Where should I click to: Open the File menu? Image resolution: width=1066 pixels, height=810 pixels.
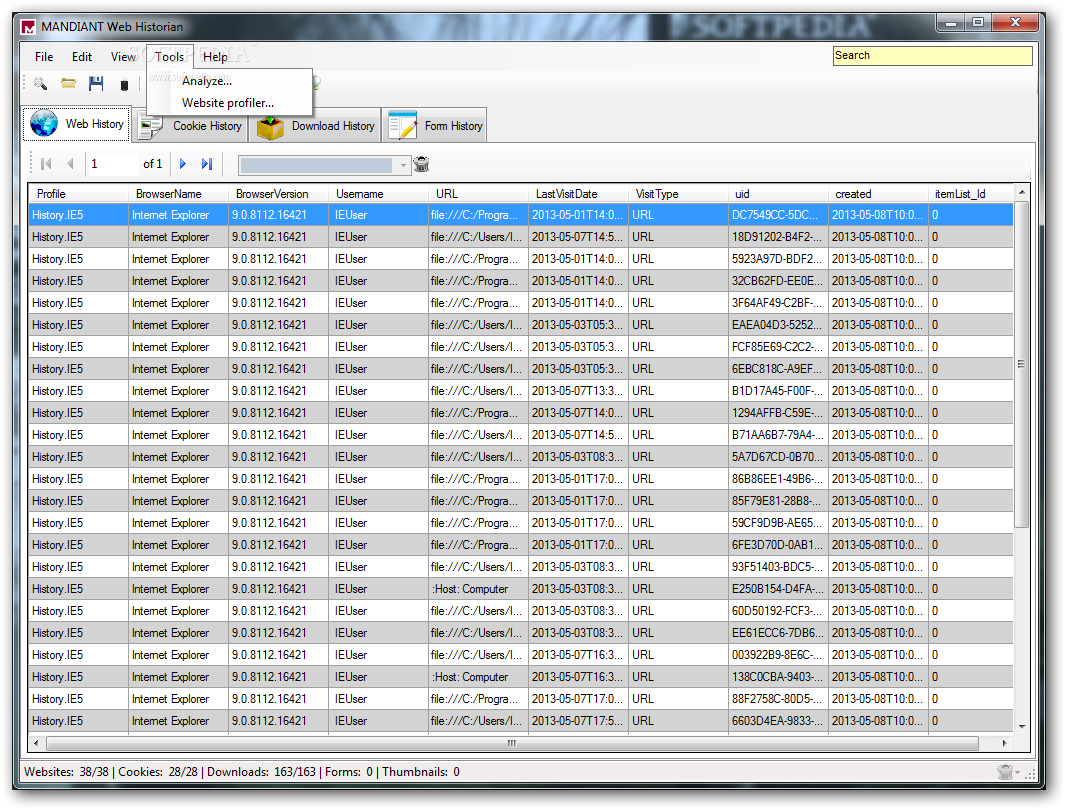click(44, 56)
